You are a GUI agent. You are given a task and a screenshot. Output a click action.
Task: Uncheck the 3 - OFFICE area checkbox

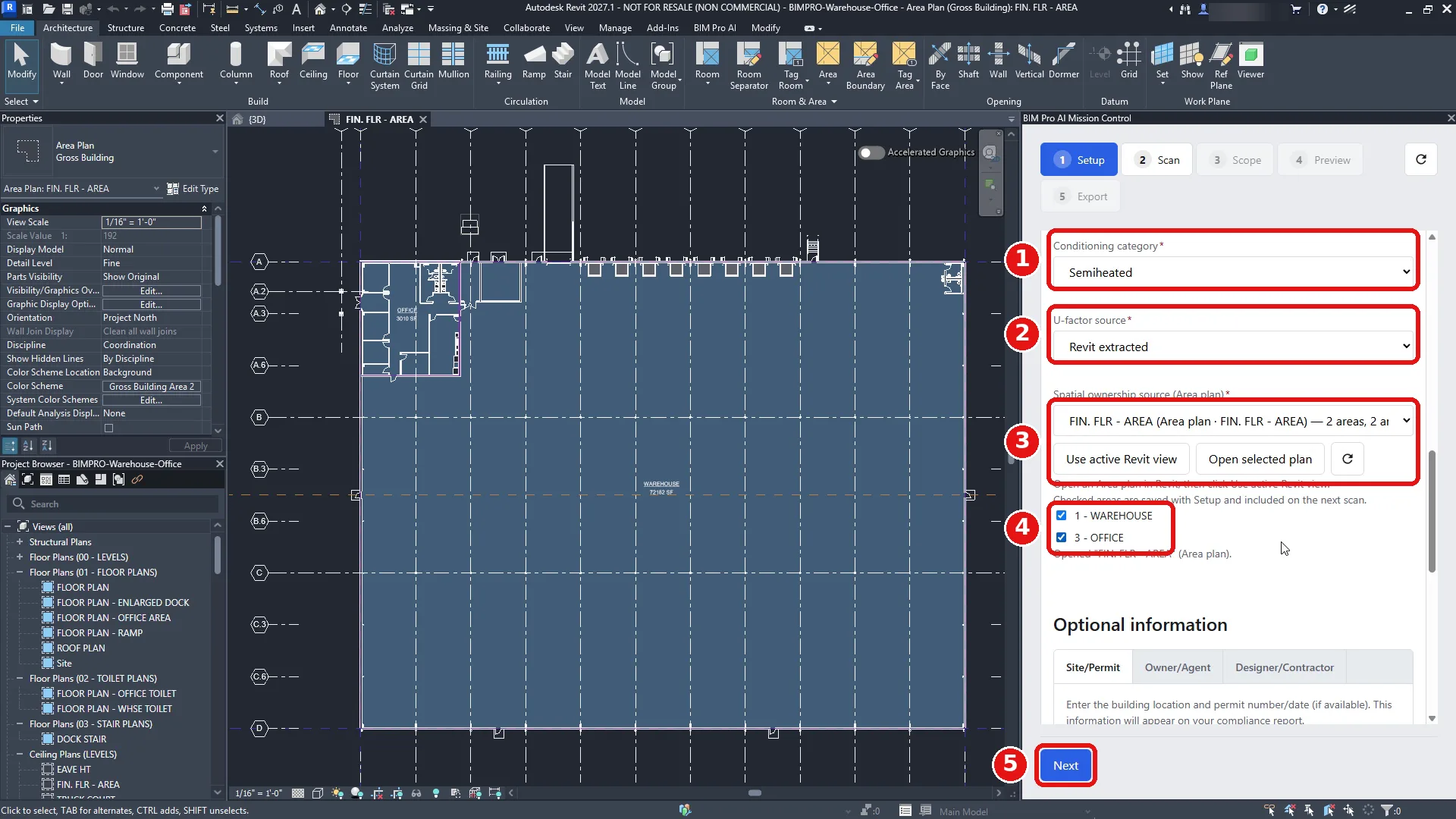(x=1061, y=537)
